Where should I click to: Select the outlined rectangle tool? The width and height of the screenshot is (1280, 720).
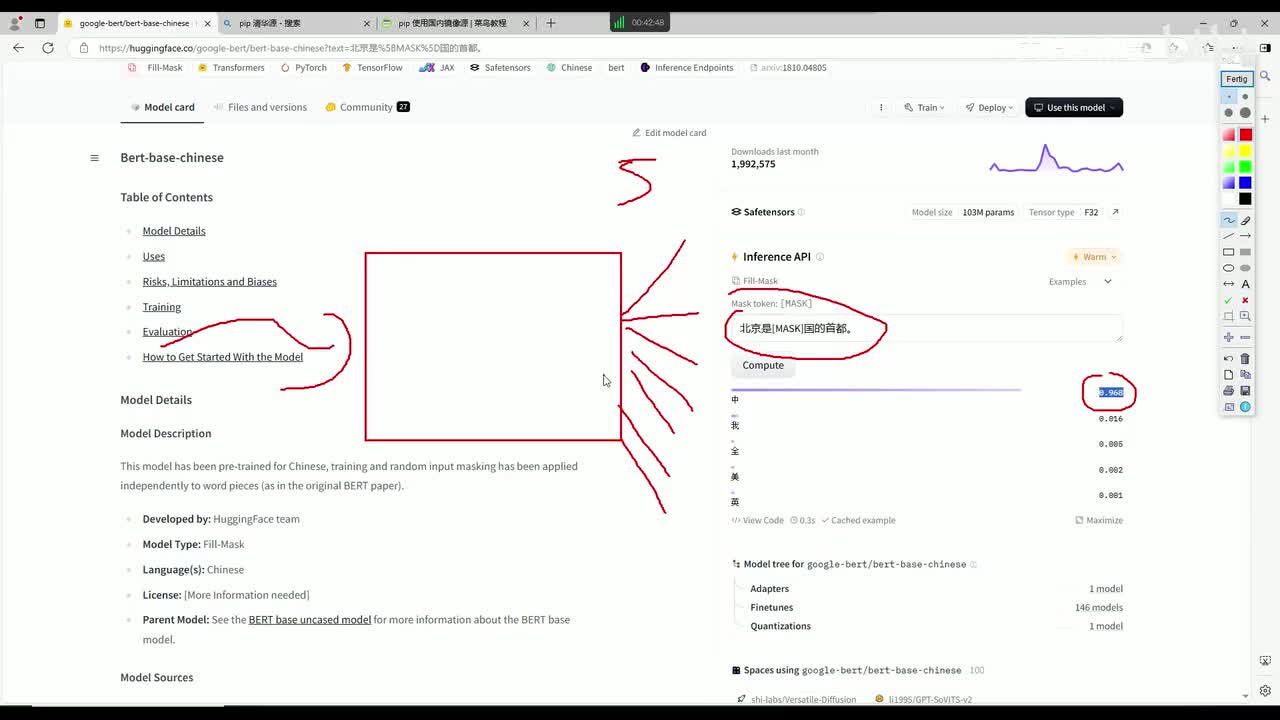click(1229, 252)
